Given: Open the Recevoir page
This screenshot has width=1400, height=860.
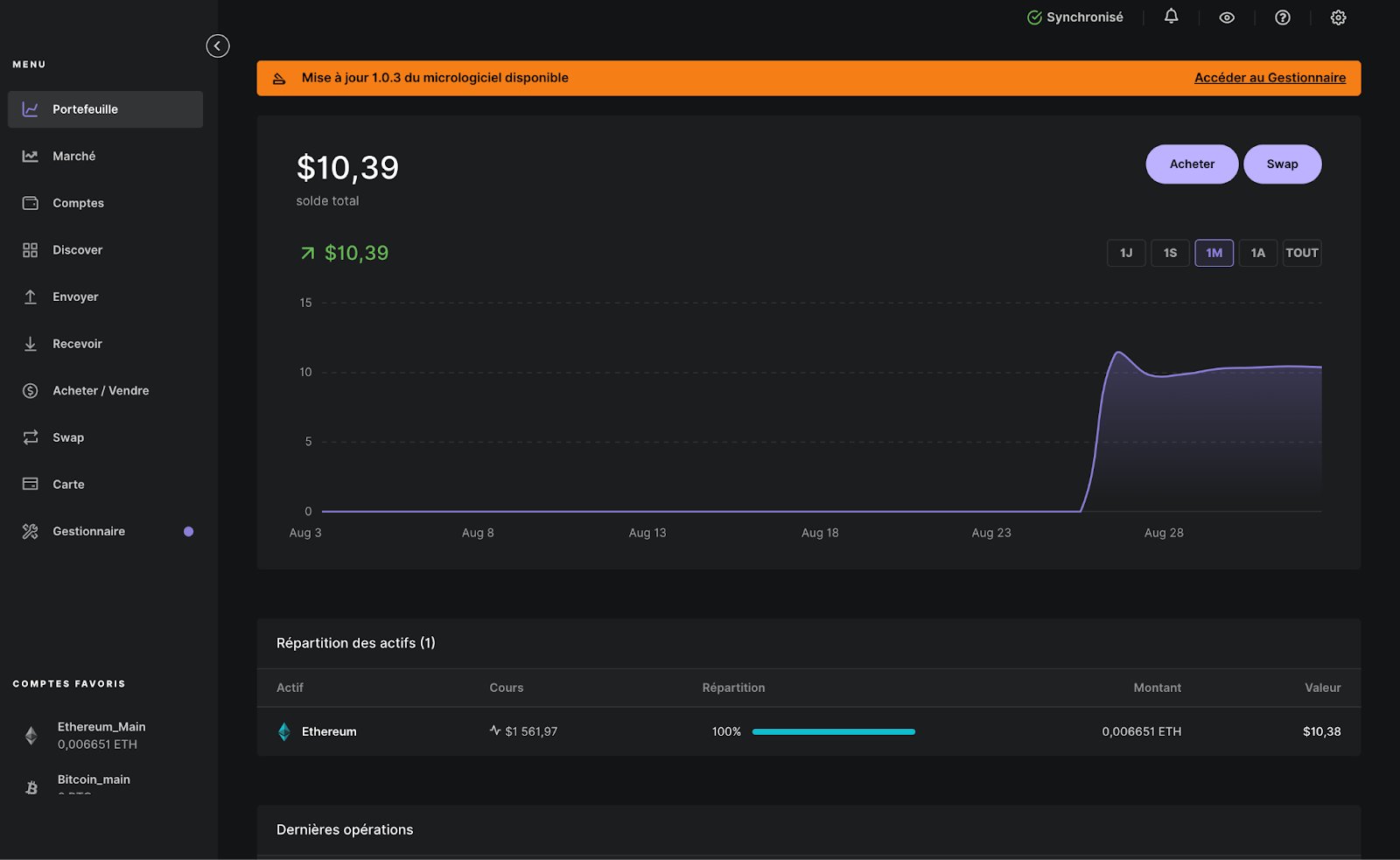Looking at the screenshot, I should point(77,344).
